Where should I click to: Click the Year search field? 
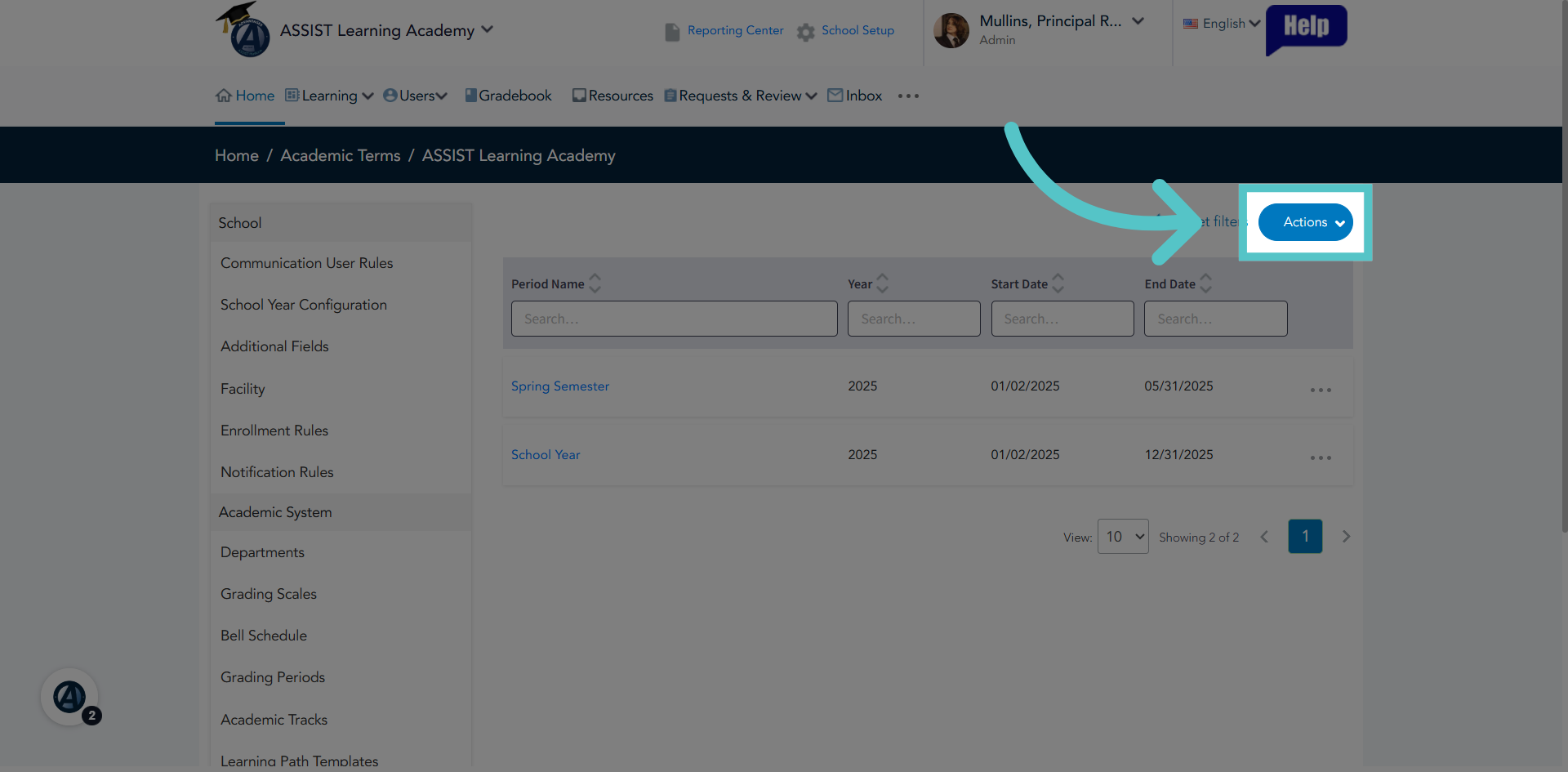pos(914,319)
